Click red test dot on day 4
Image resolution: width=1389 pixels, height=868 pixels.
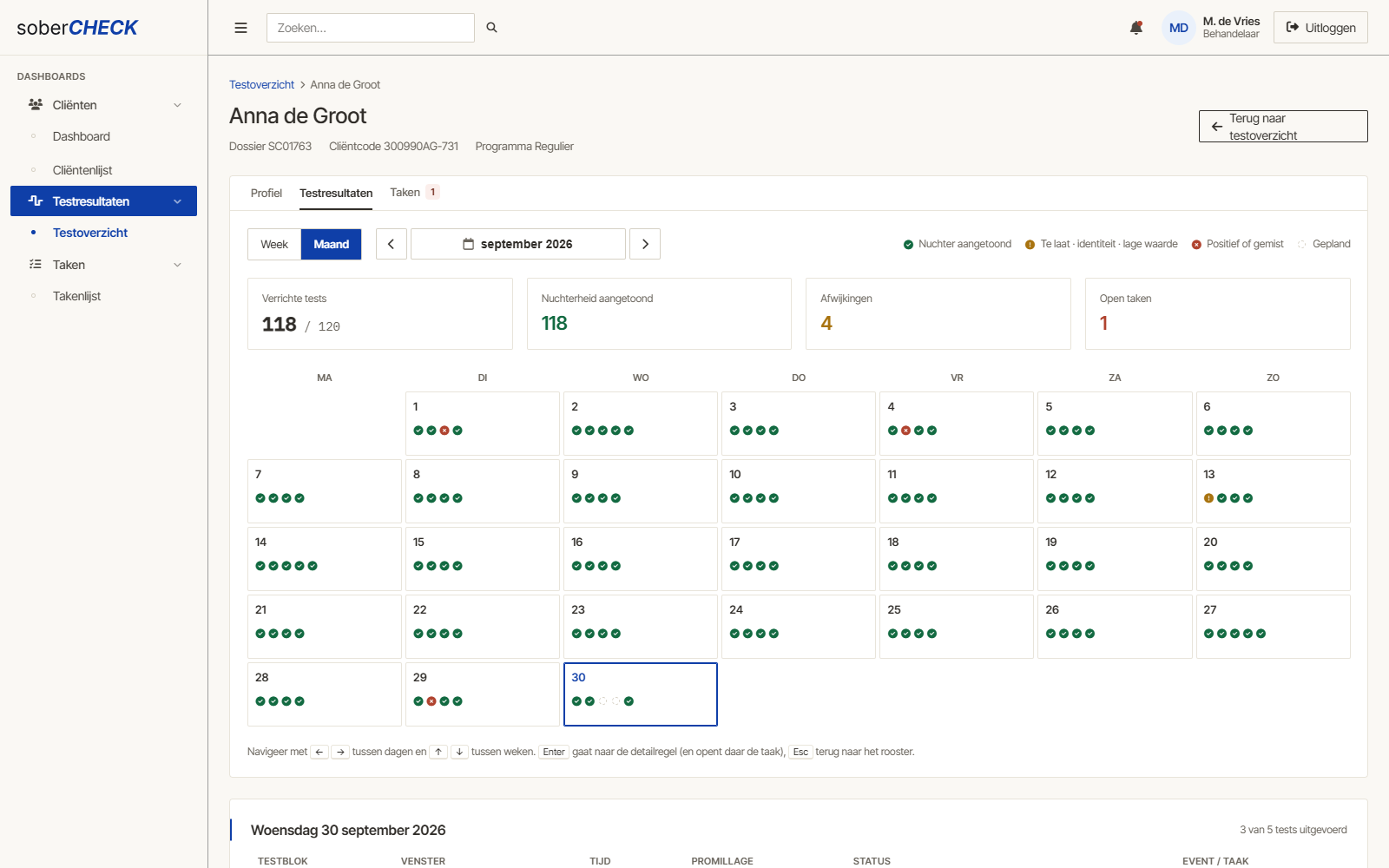[x=905, y=431]
